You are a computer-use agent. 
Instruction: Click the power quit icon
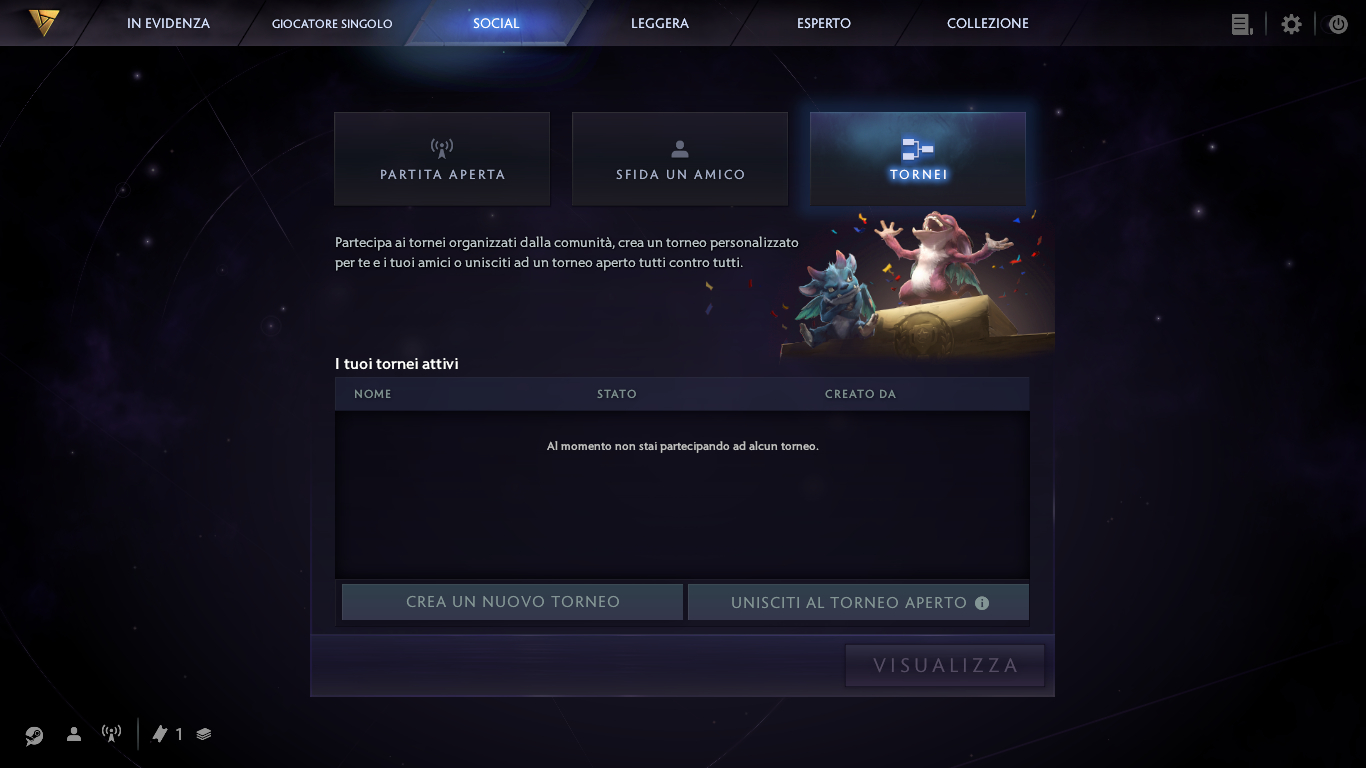pyautogui.click(x=1338, y=24)
